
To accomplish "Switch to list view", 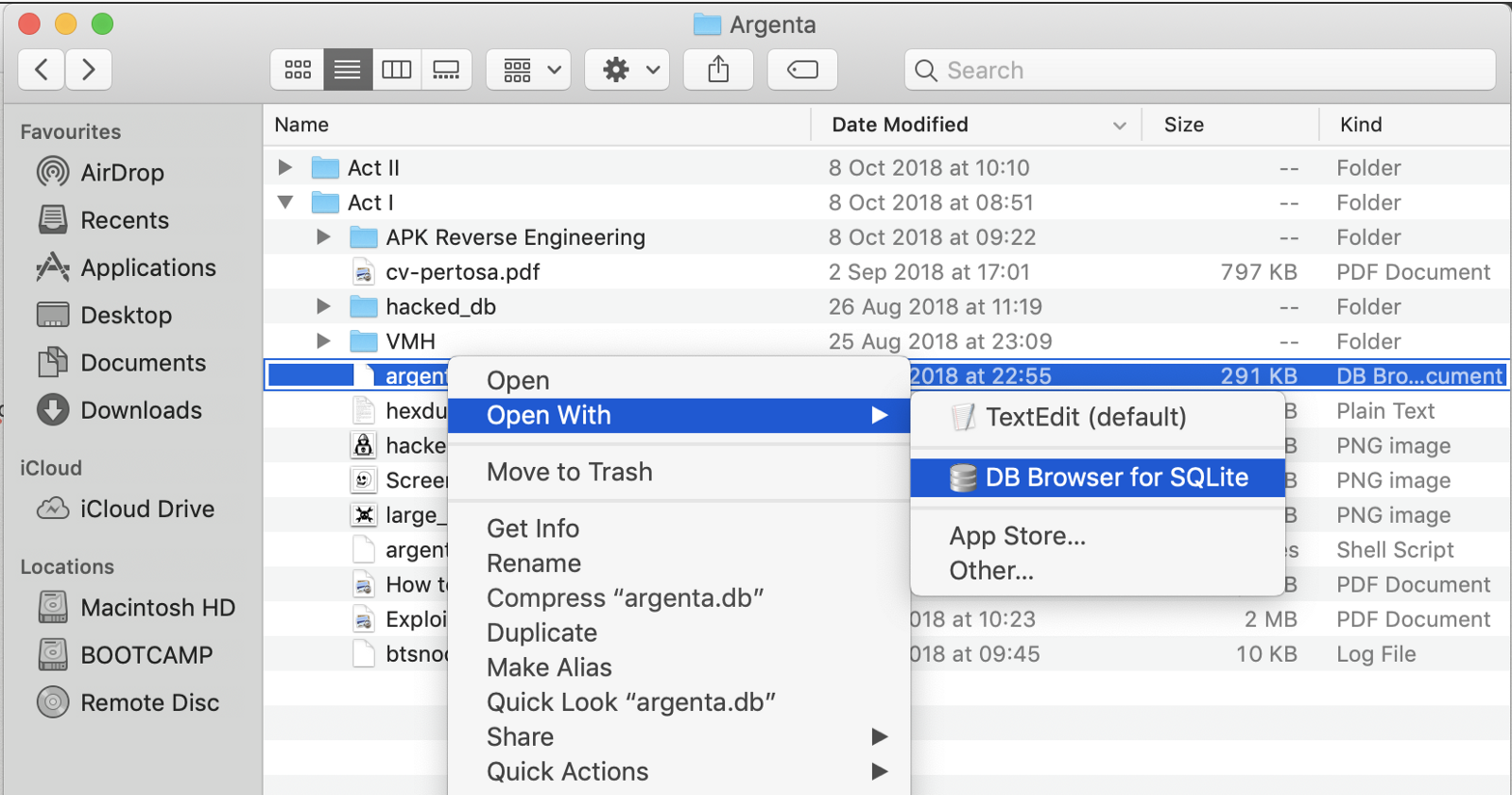I will pos(348,70).
